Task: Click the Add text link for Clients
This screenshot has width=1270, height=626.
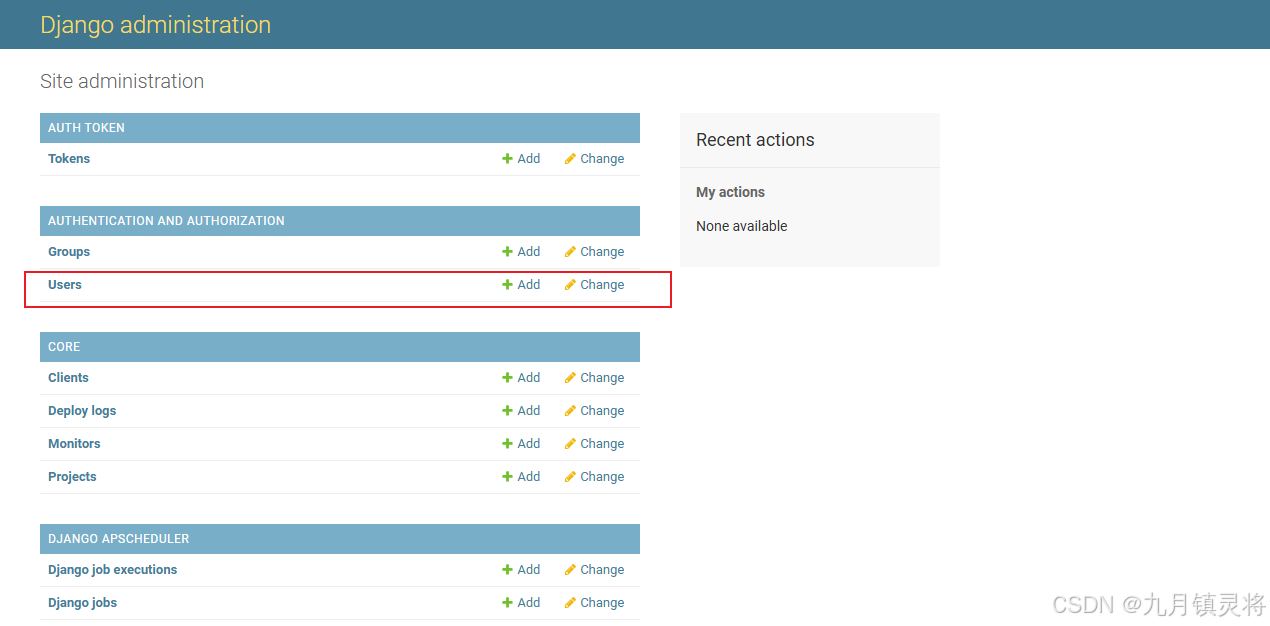Action: click(x=529, y=378)
